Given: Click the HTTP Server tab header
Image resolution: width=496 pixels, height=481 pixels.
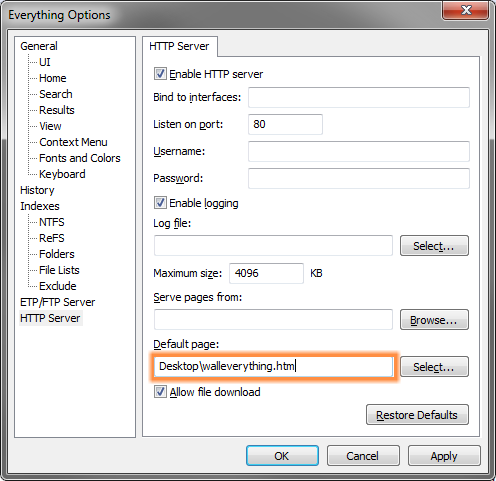Looking at the screenshot, I should pos(179,46).
